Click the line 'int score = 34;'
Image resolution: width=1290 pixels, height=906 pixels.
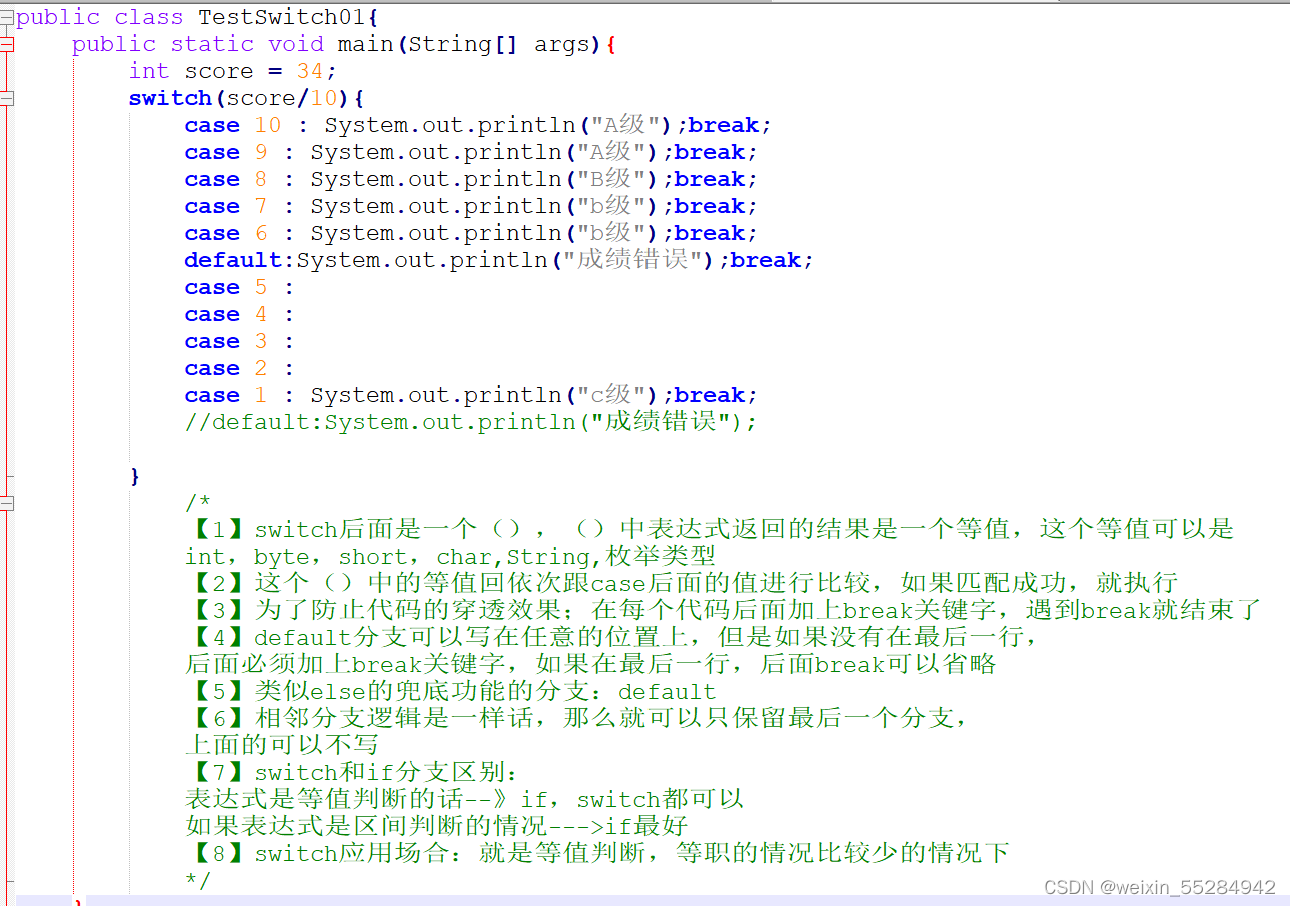[x=233, y=71]
